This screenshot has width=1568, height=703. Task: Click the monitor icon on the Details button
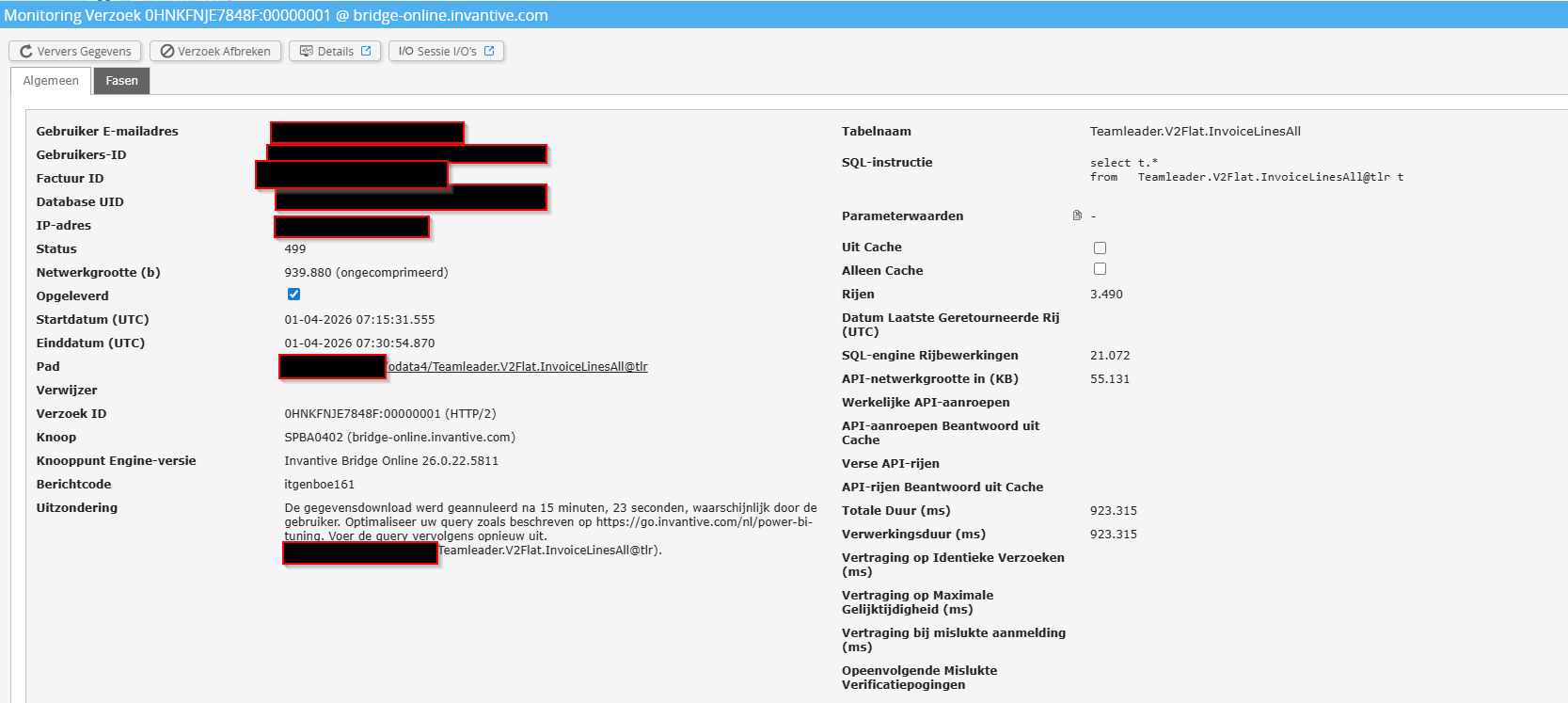306,52
